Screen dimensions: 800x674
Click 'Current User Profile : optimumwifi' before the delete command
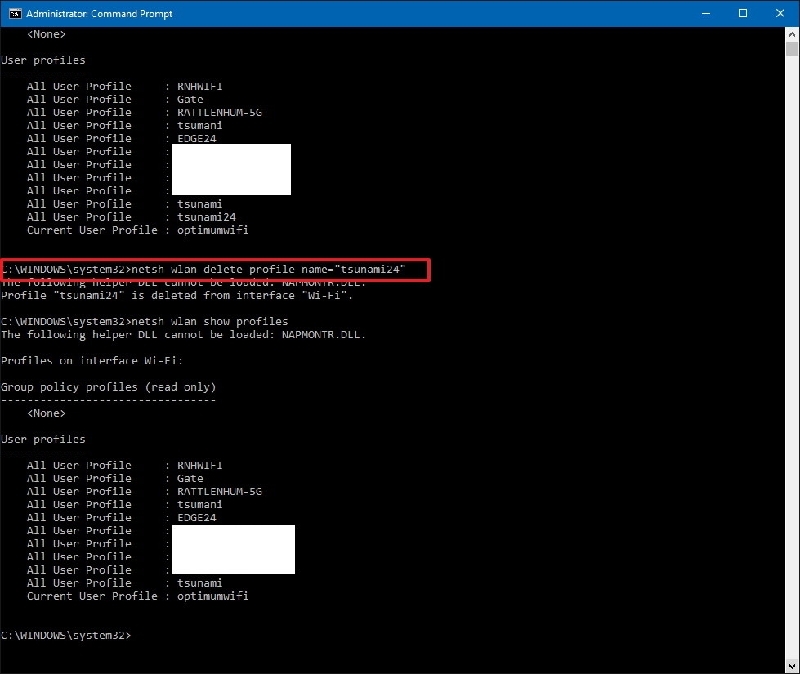(x=138, y=230)
